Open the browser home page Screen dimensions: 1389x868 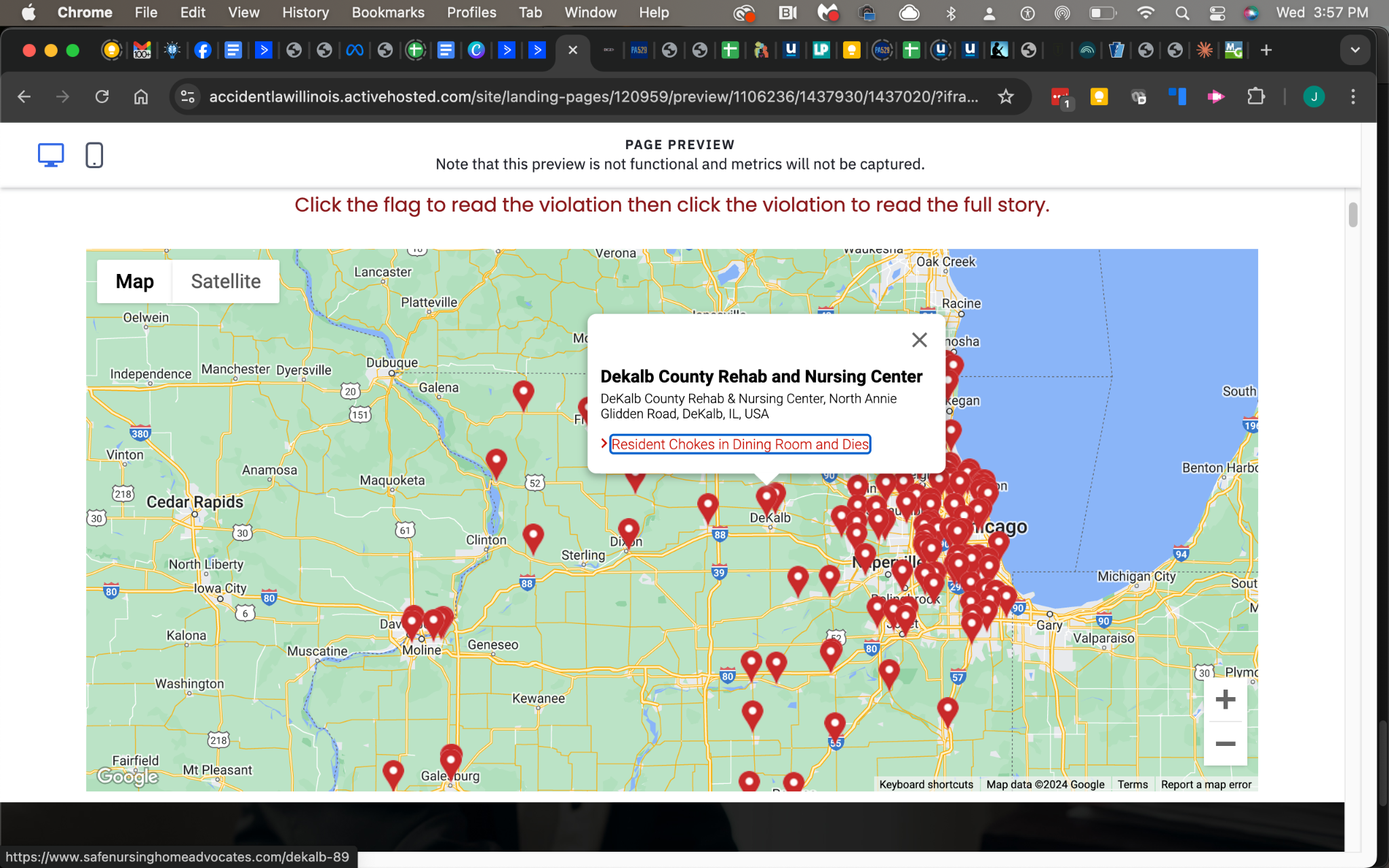point(141,97)
